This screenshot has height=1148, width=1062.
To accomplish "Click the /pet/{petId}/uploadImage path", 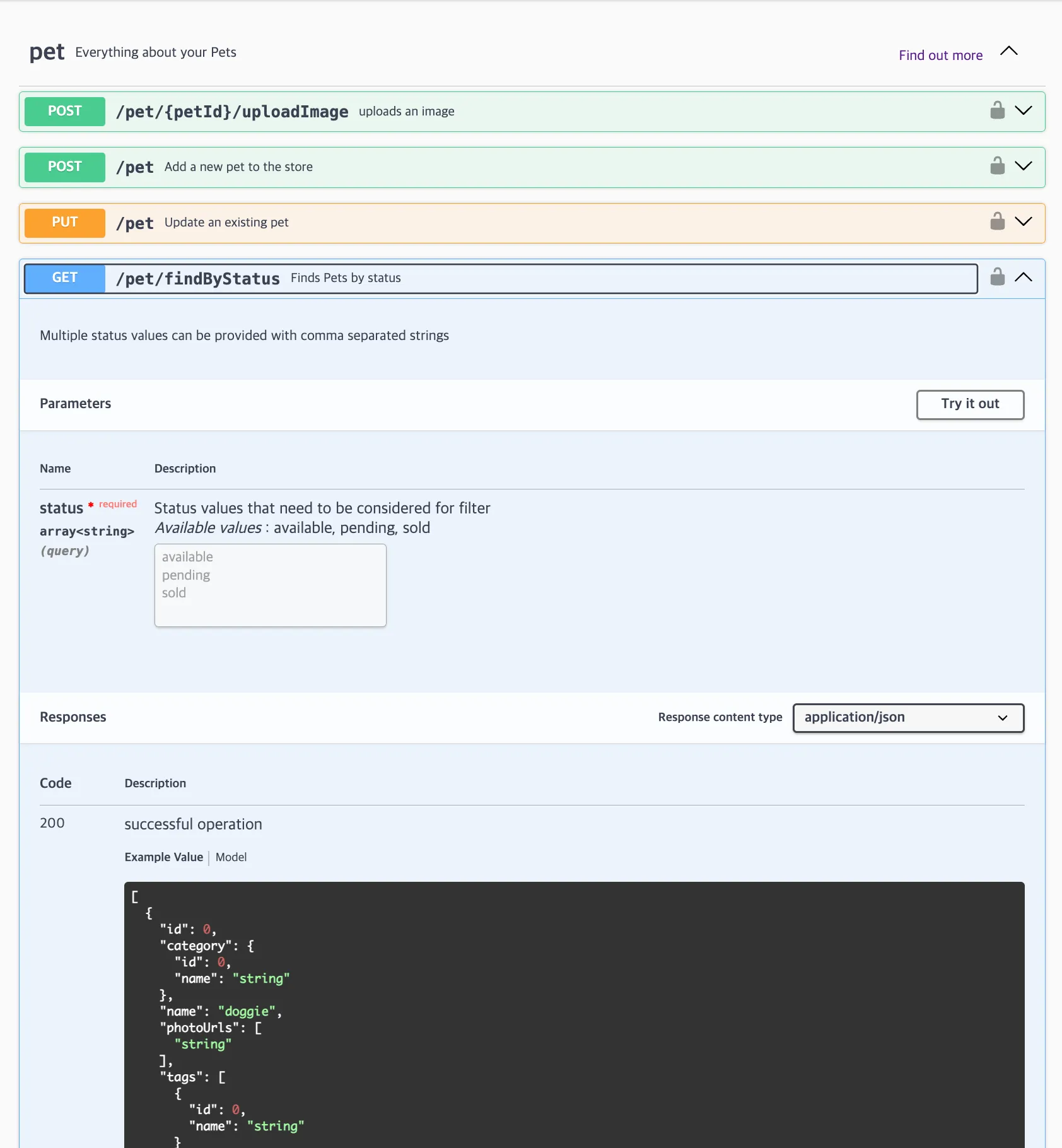I will 232,112.
